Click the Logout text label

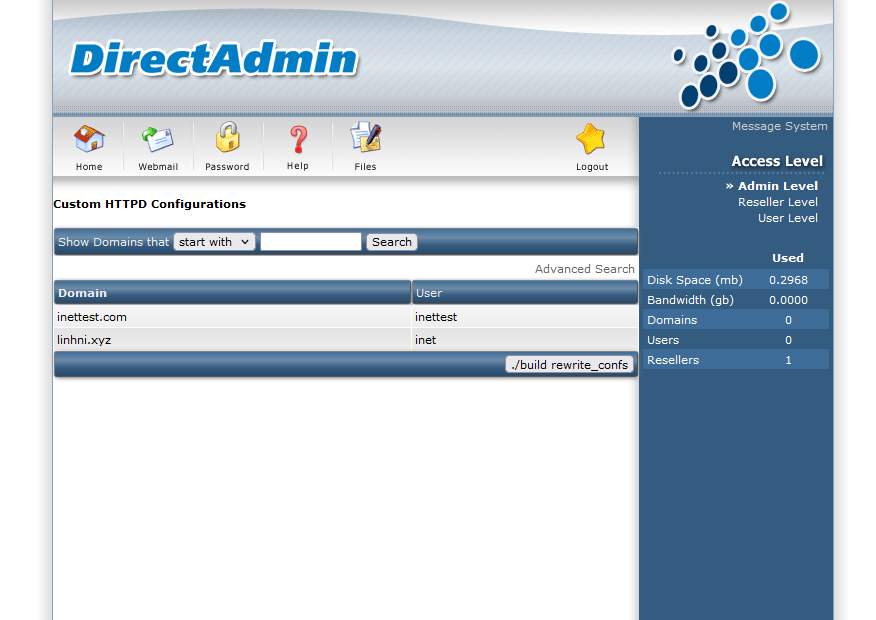pos(592,167)
